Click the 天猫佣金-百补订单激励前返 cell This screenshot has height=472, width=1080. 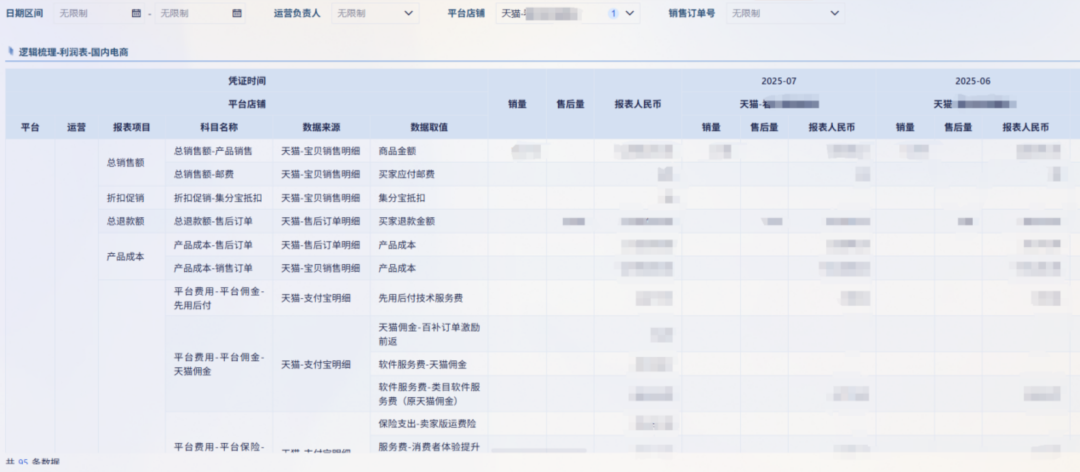[x=428, y=334]
